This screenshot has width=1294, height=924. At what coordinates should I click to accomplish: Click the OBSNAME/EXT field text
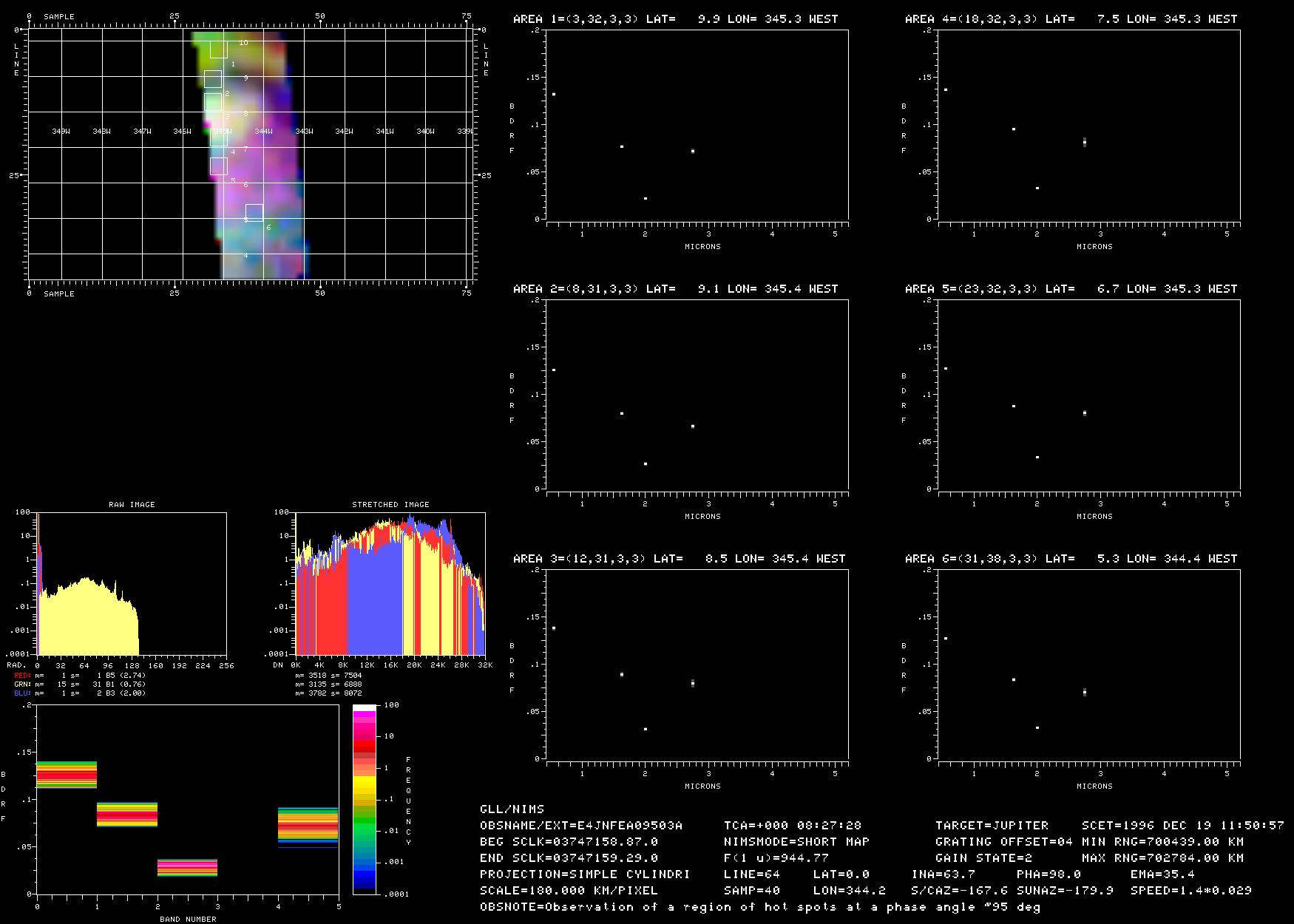[x=581, y=826]
